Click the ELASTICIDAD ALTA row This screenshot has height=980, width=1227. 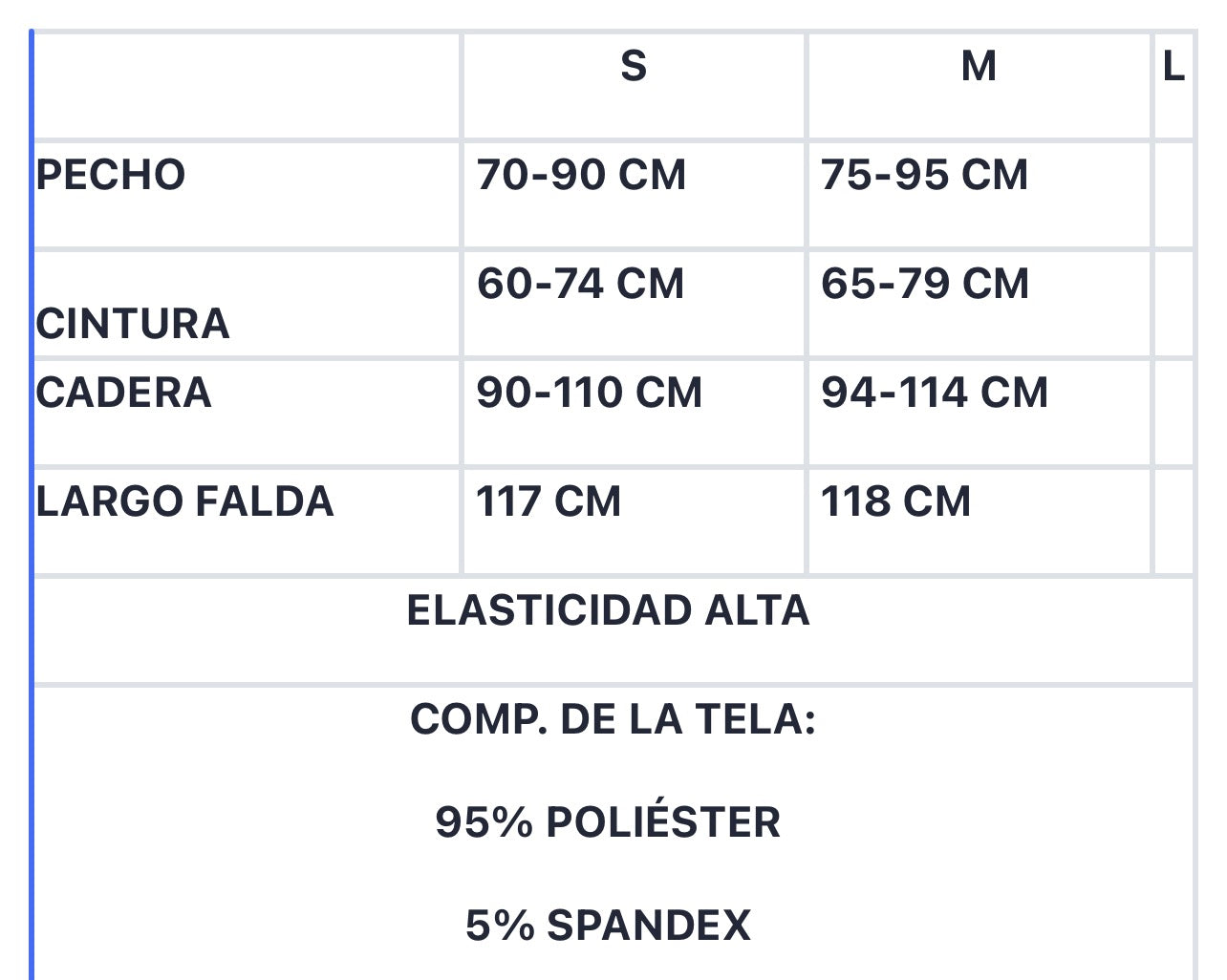[x=613, y=630]
